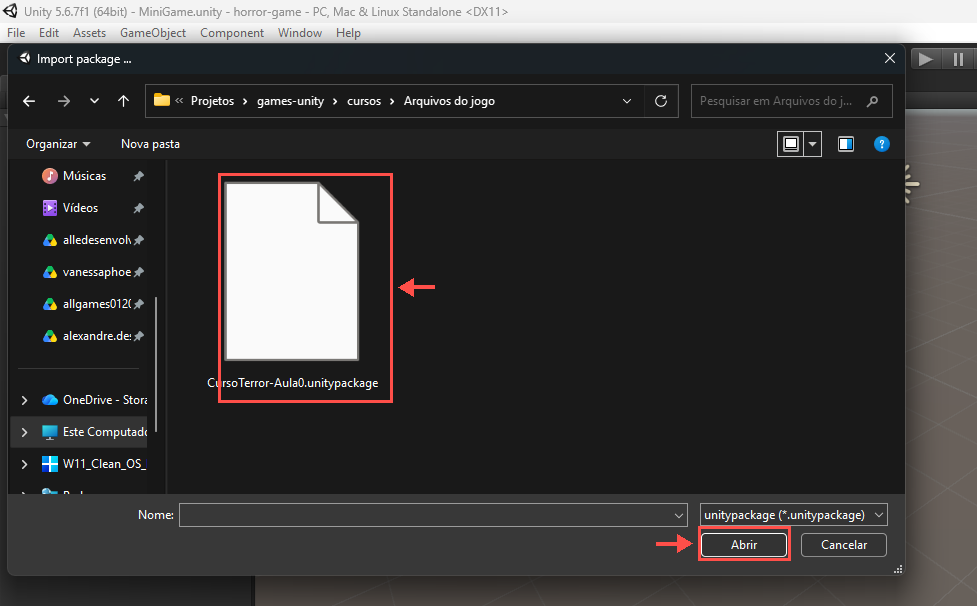The height and width of the screenshot is (606, 977).
Task: Select W11_Clean_OS_ drive in sidebar
Action: [x=94, y=464]
